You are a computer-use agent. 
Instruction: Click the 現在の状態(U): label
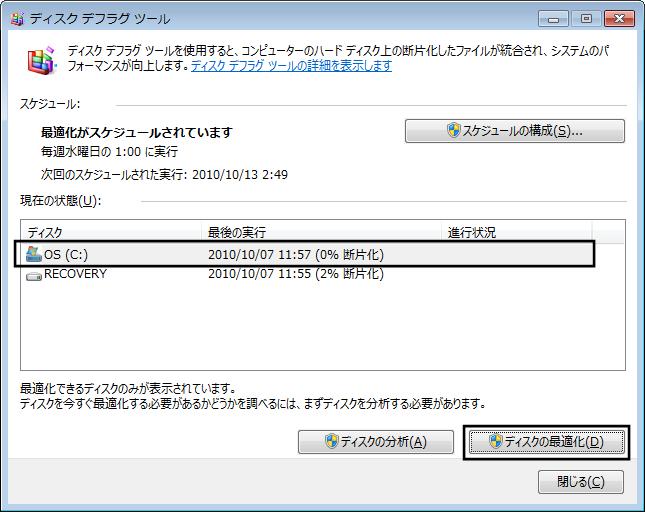(x=60, y=201)
